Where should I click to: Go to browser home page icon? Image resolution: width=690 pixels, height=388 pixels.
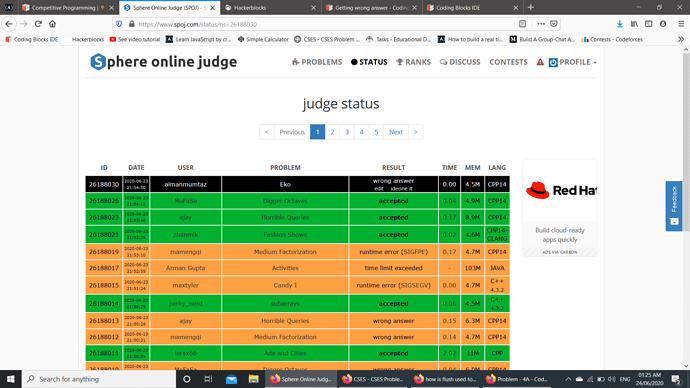click(x=52, y=24)
